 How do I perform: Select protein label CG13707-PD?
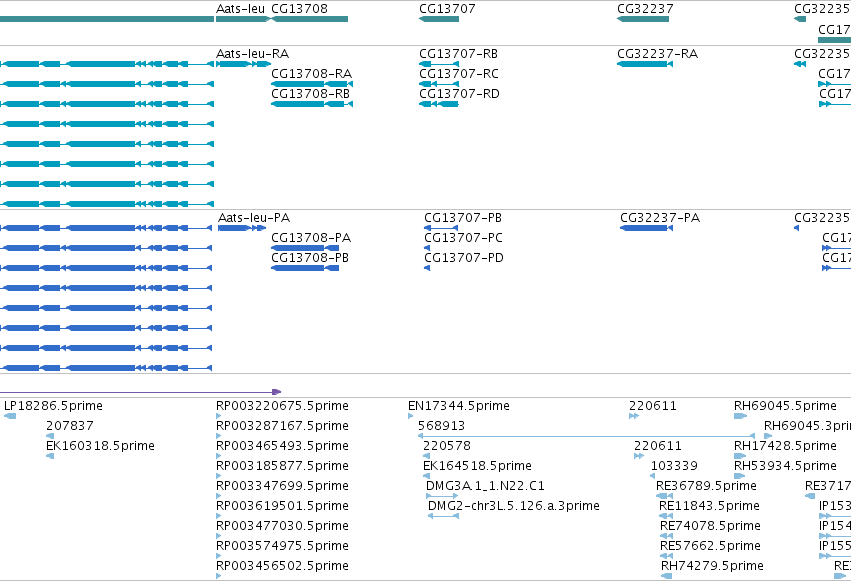click(x=464, y=258)
